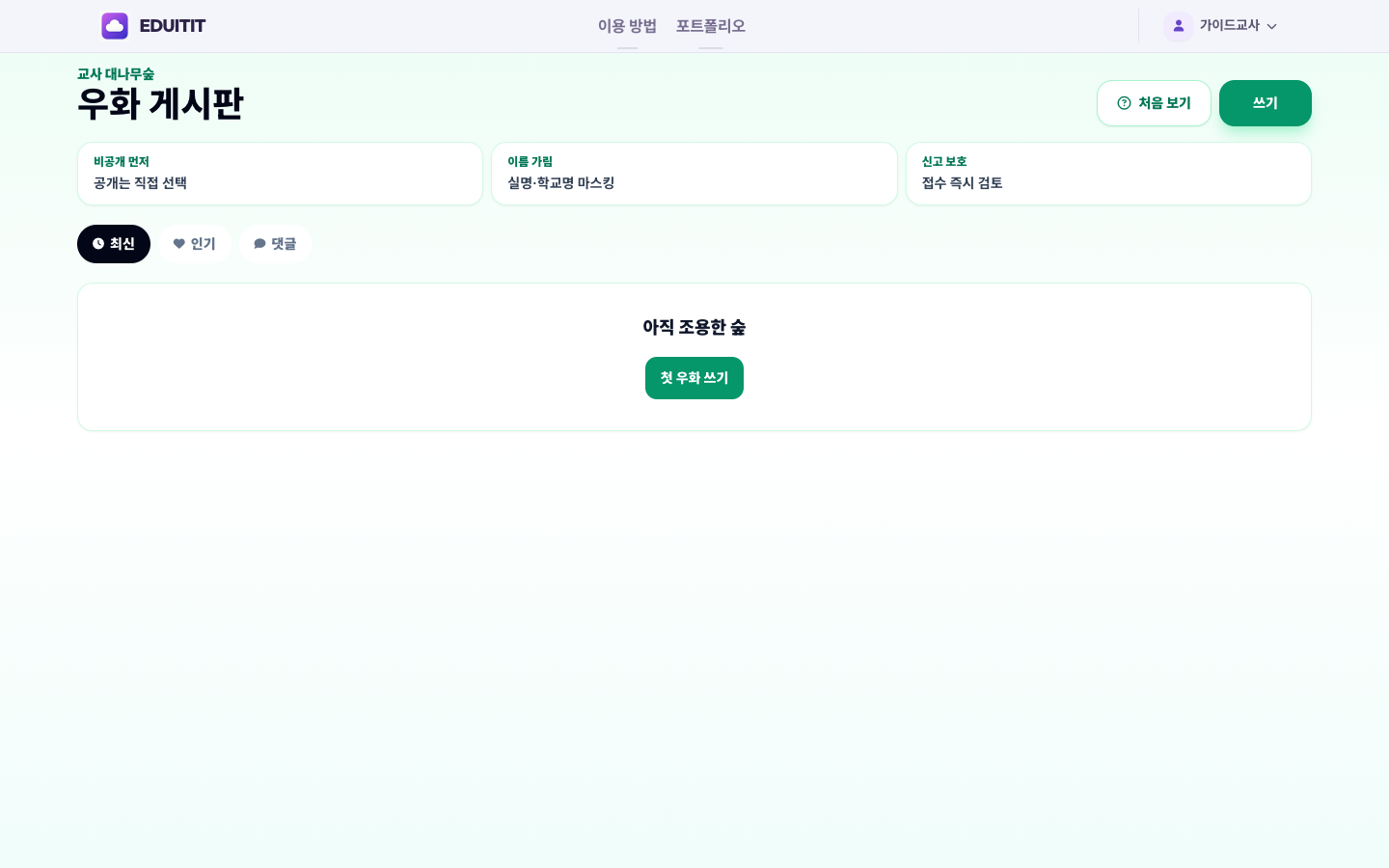Click the 우화 게시판 page heading
The image size is (1389, 868).
160,104
